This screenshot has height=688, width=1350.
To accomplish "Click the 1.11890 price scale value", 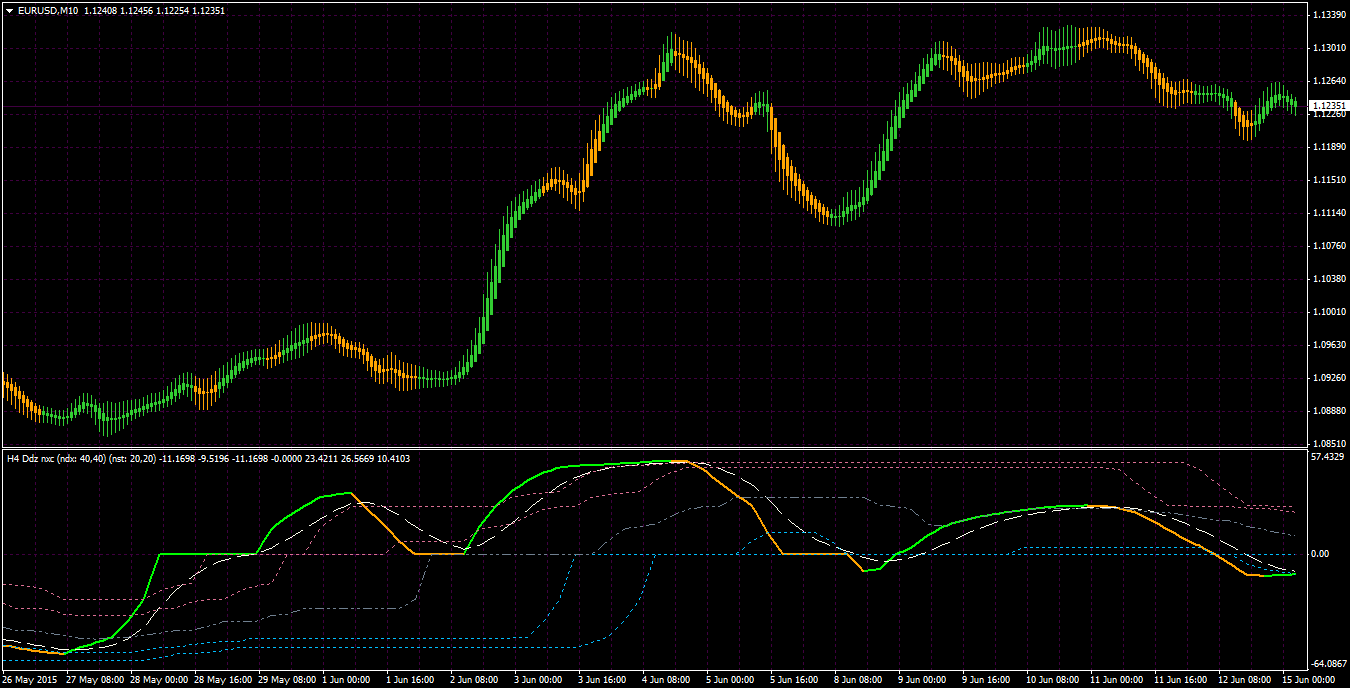I will click(1328, 147).
